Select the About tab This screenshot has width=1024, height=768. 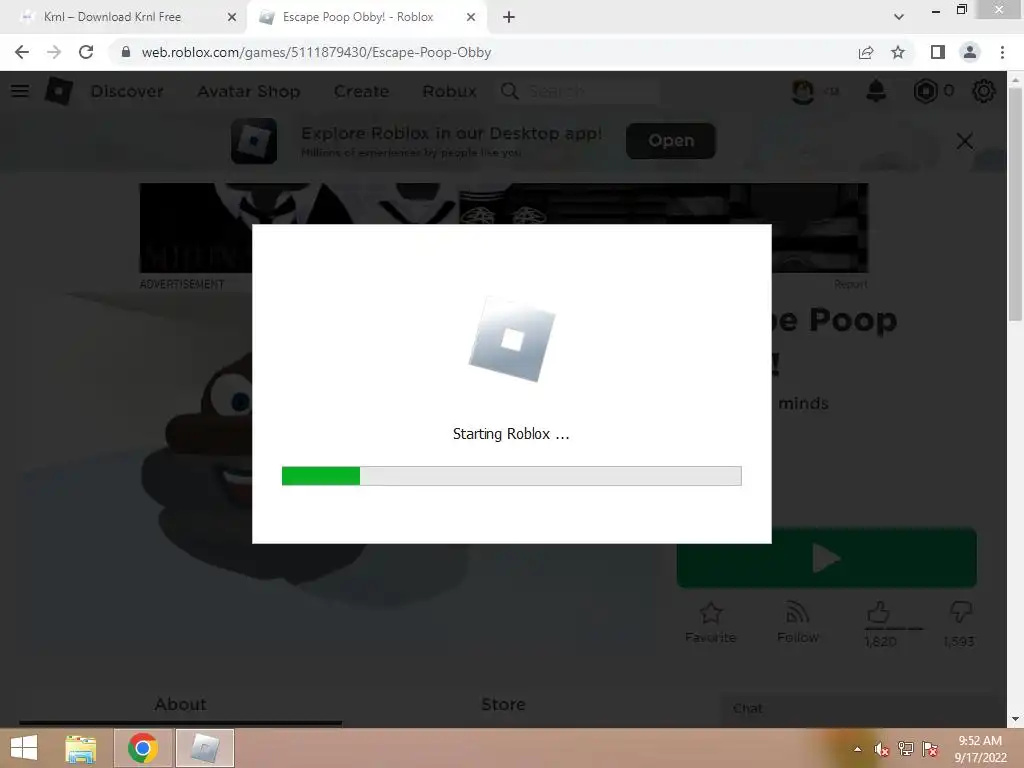point(180,704)
